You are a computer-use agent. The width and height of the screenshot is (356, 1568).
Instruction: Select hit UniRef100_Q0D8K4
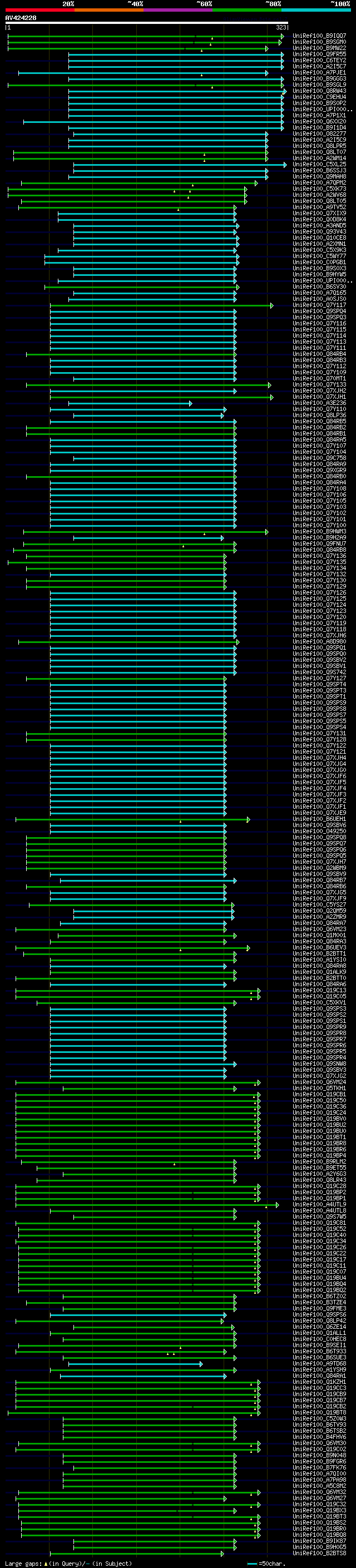pyautogui.click(x=319, y=219)
